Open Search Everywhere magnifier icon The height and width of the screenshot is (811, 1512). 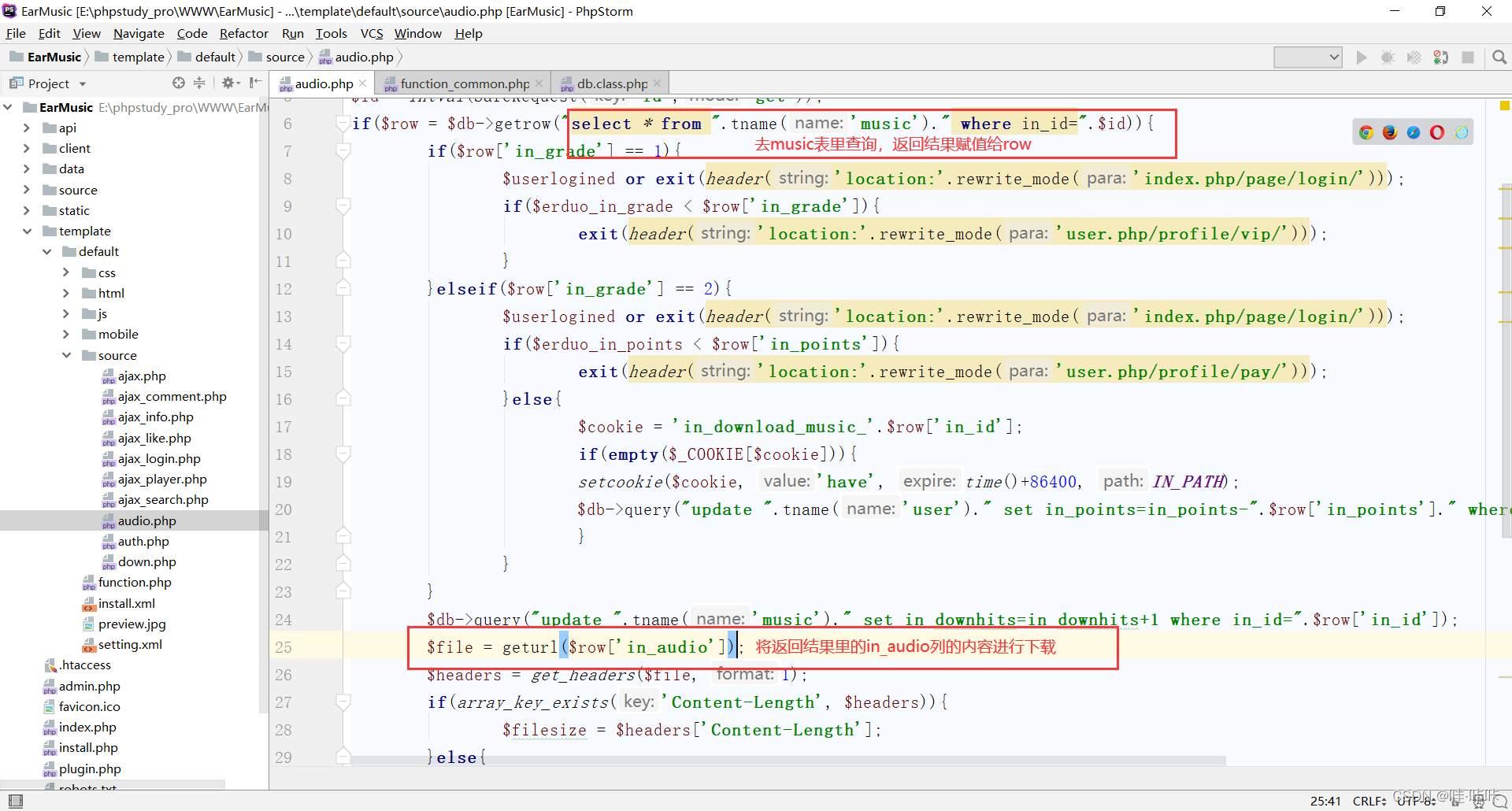(x=1499, y=57)
